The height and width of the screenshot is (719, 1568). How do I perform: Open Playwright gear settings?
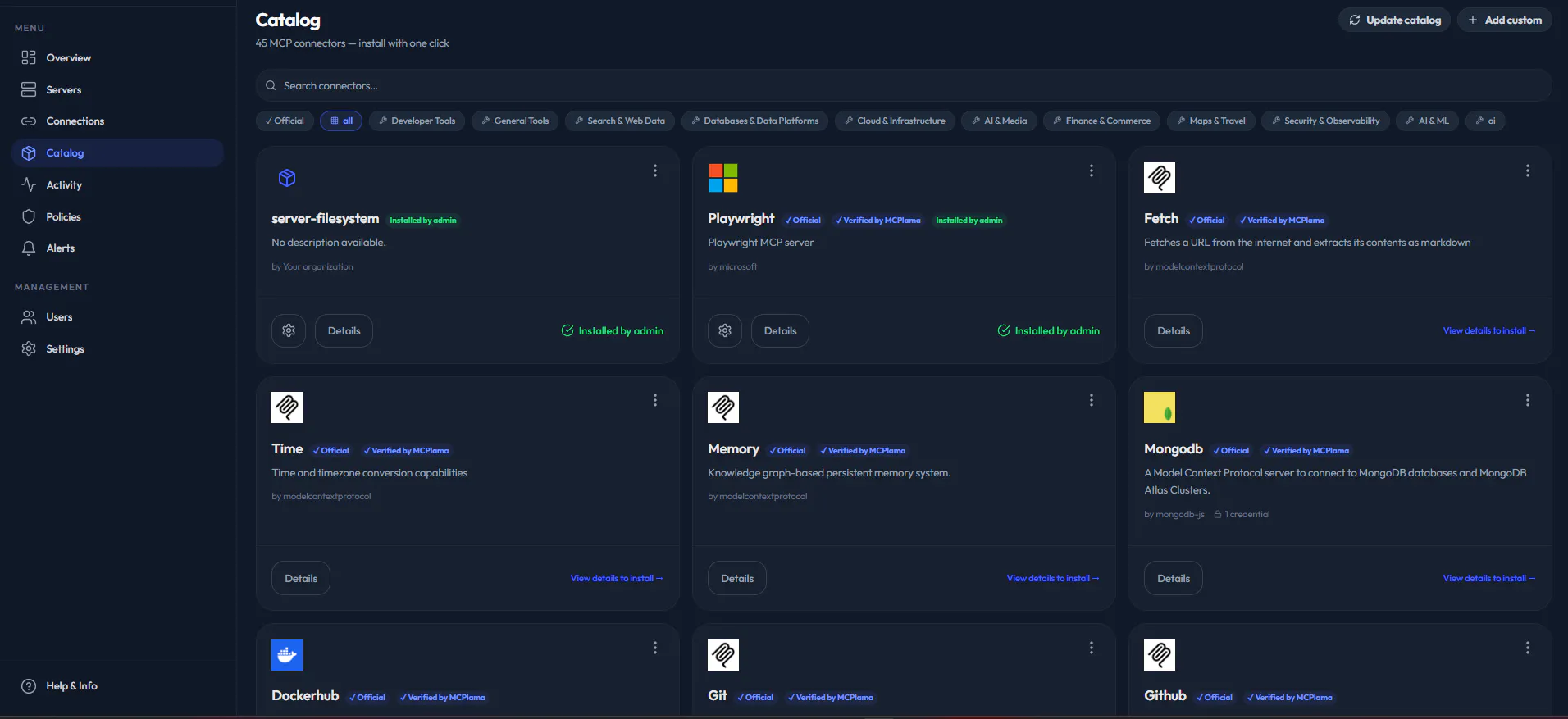(725, 330)
